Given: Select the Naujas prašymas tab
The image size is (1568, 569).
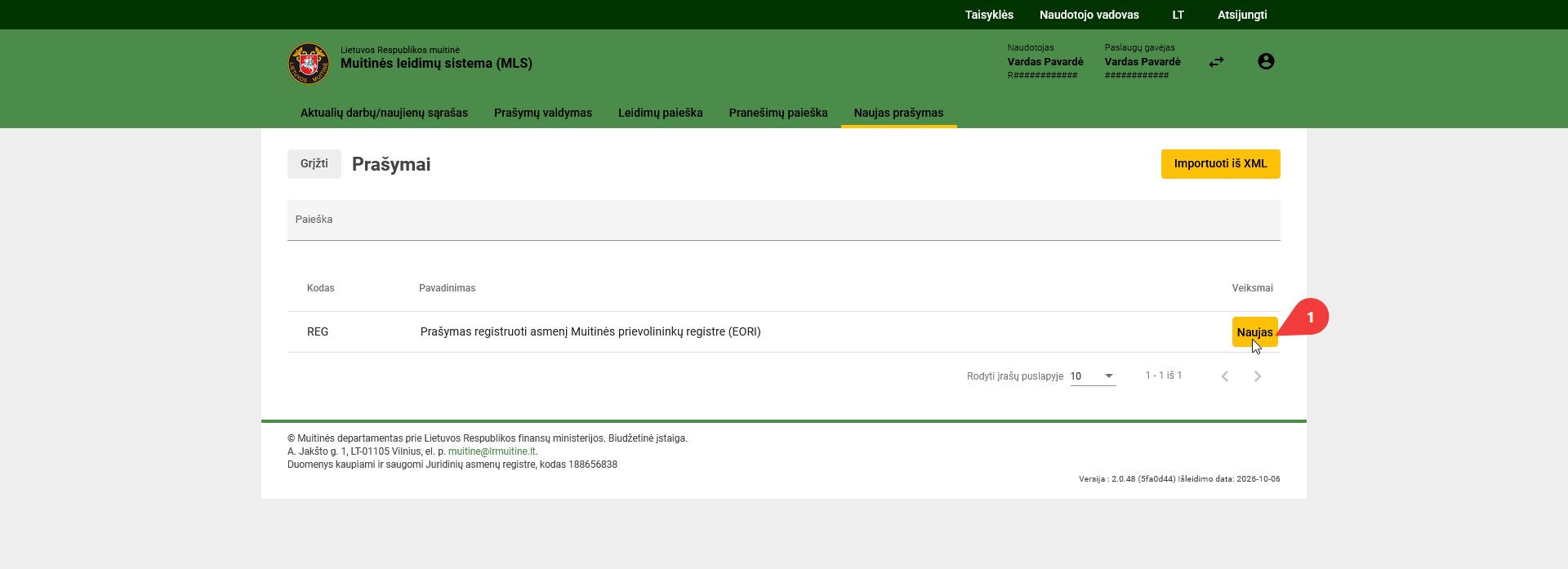Looking at the screenshot, I should pyautogui.click(x=898, y=113).
